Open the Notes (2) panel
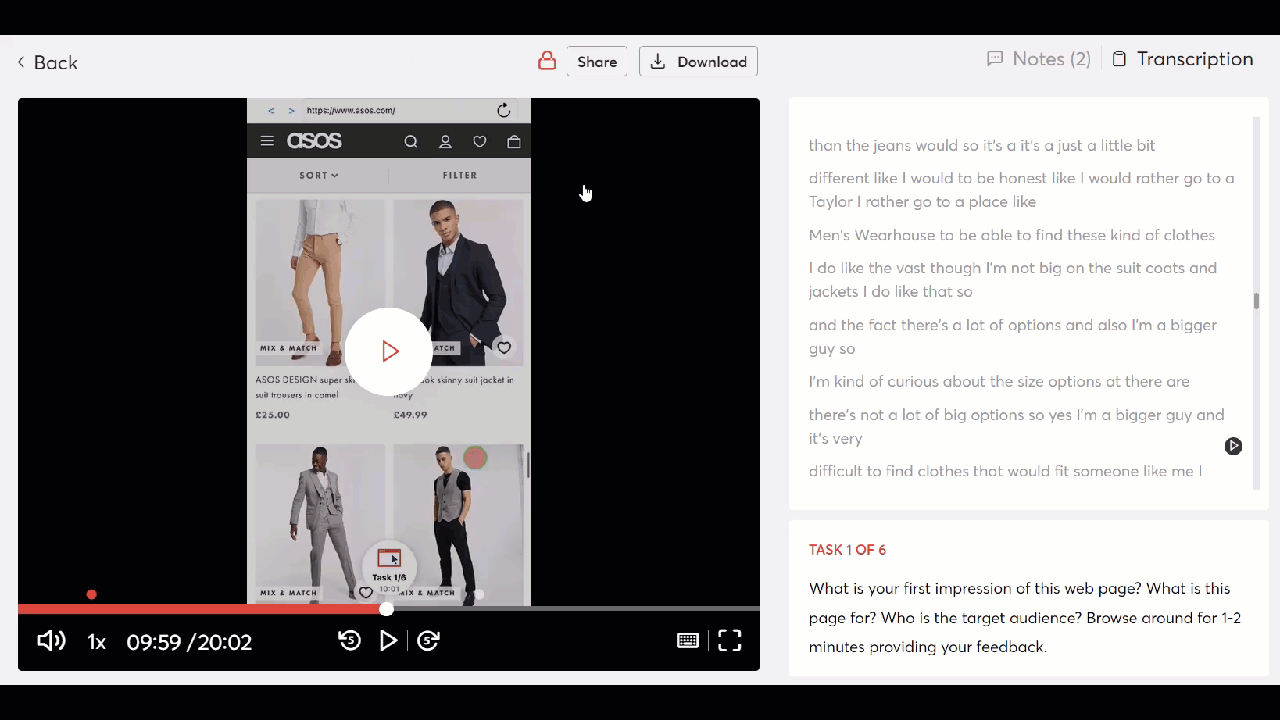The width and height of the screenshot is (1280, 720). coord(1051,59)
